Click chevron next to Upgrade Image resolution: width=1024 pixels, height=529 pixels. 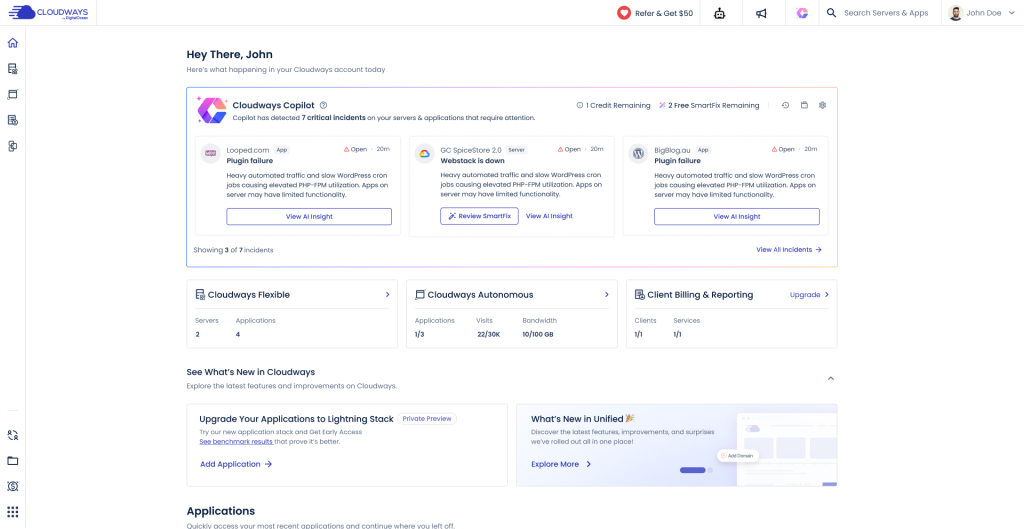827,295
